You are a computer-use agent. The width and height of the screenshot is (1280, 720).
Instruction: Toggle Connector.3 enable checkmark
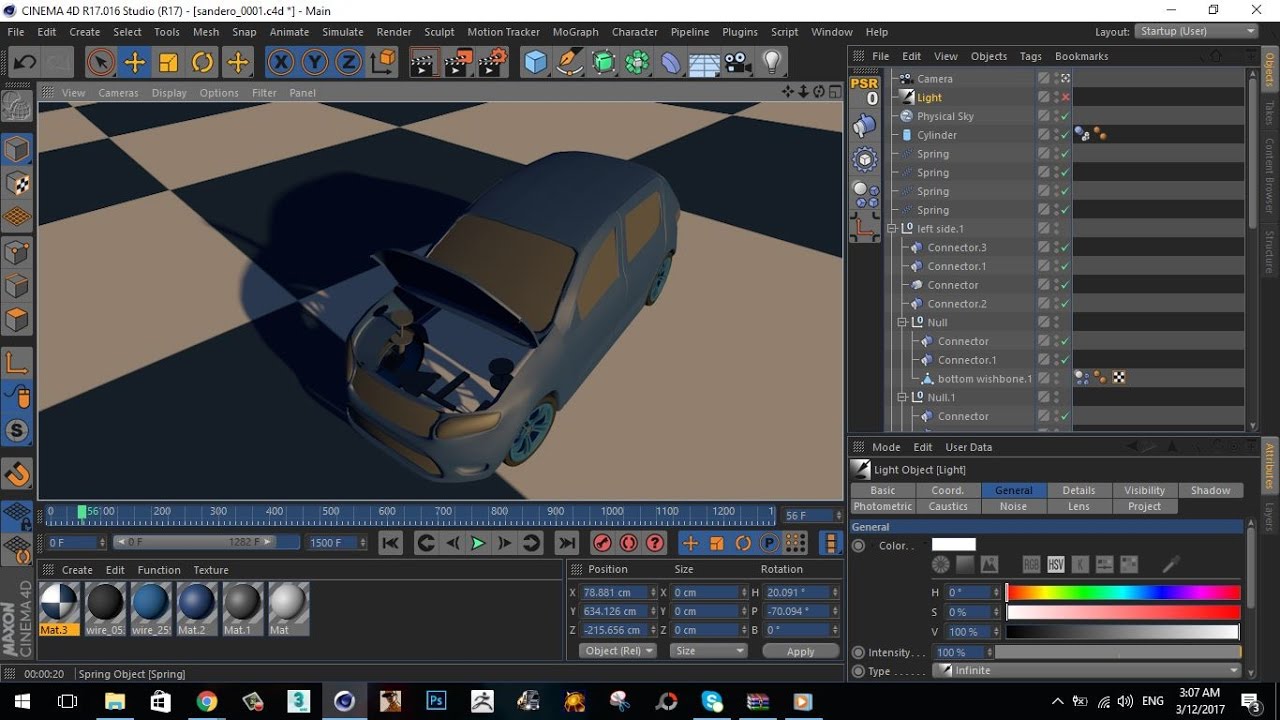click(x=1065, y=248)
